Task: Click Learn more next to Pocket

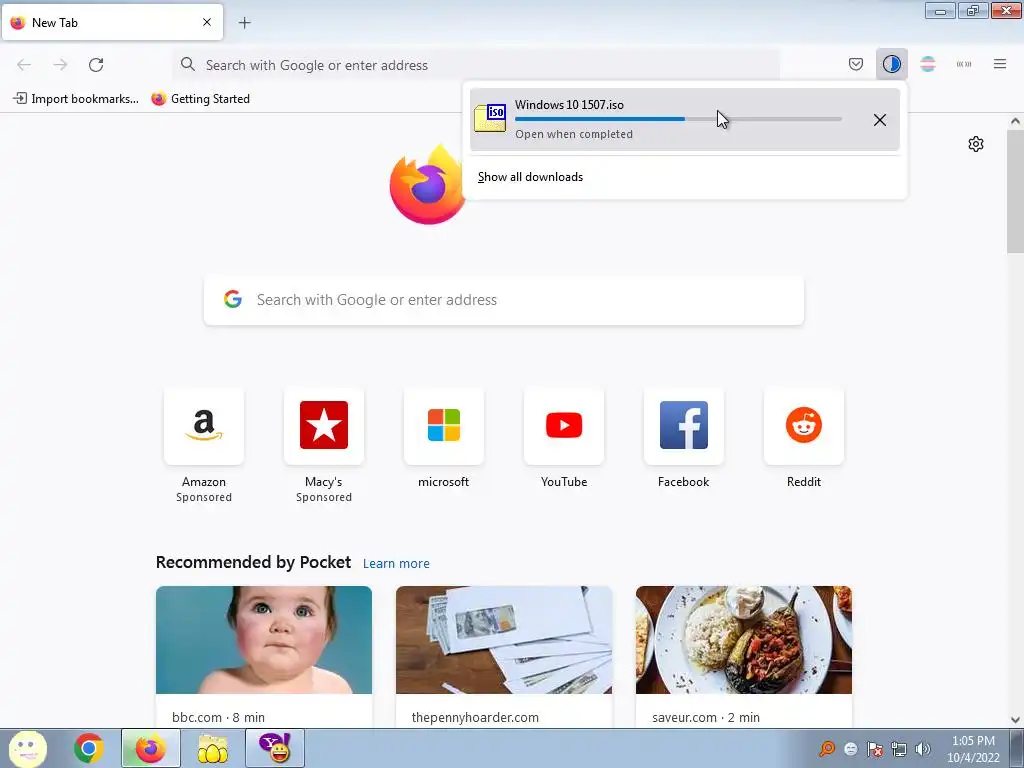Action: point(396,564)
